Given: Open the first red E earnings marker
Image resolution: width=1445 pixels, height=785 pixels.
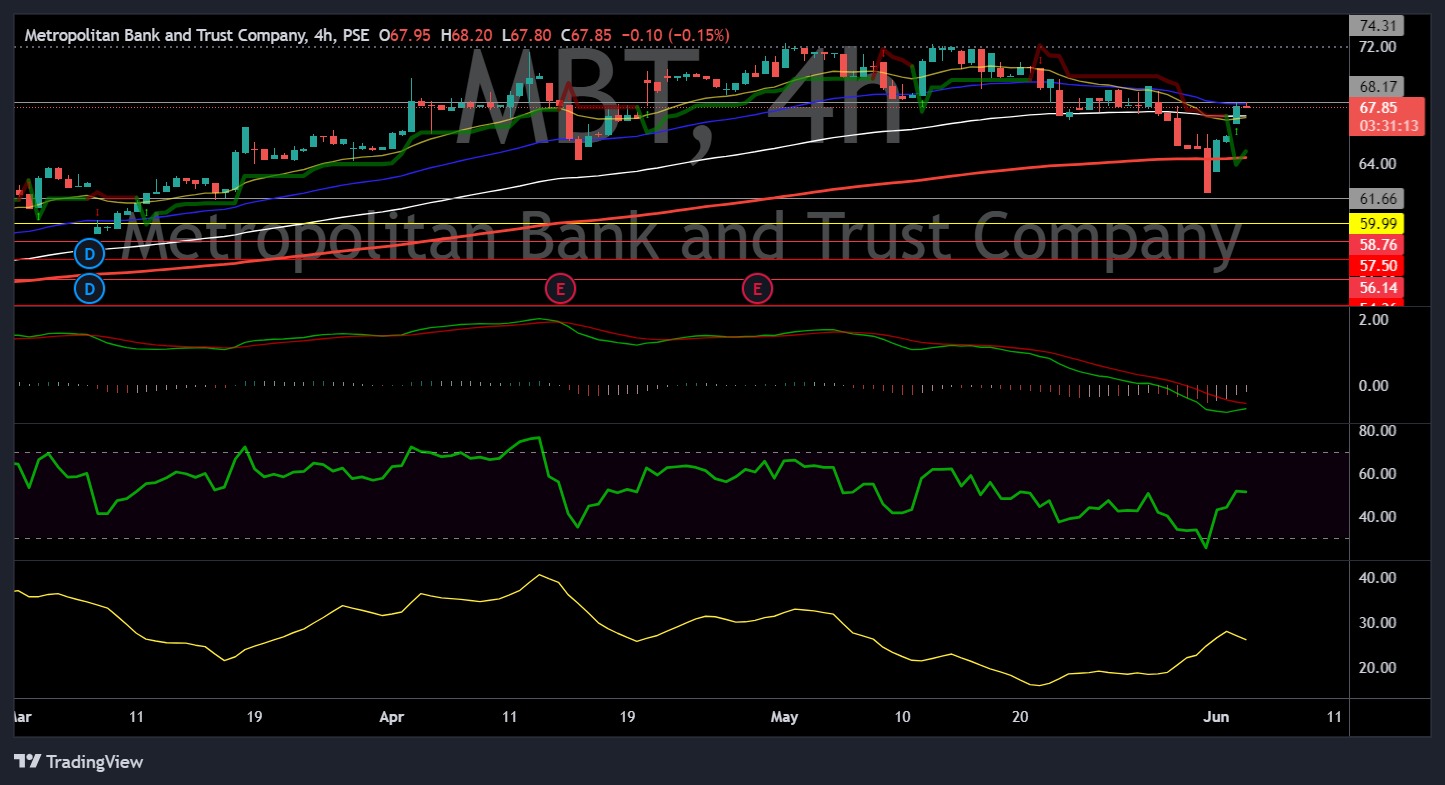Looking at the screenshot, I should pyautogui.click(x=560, y=288).
